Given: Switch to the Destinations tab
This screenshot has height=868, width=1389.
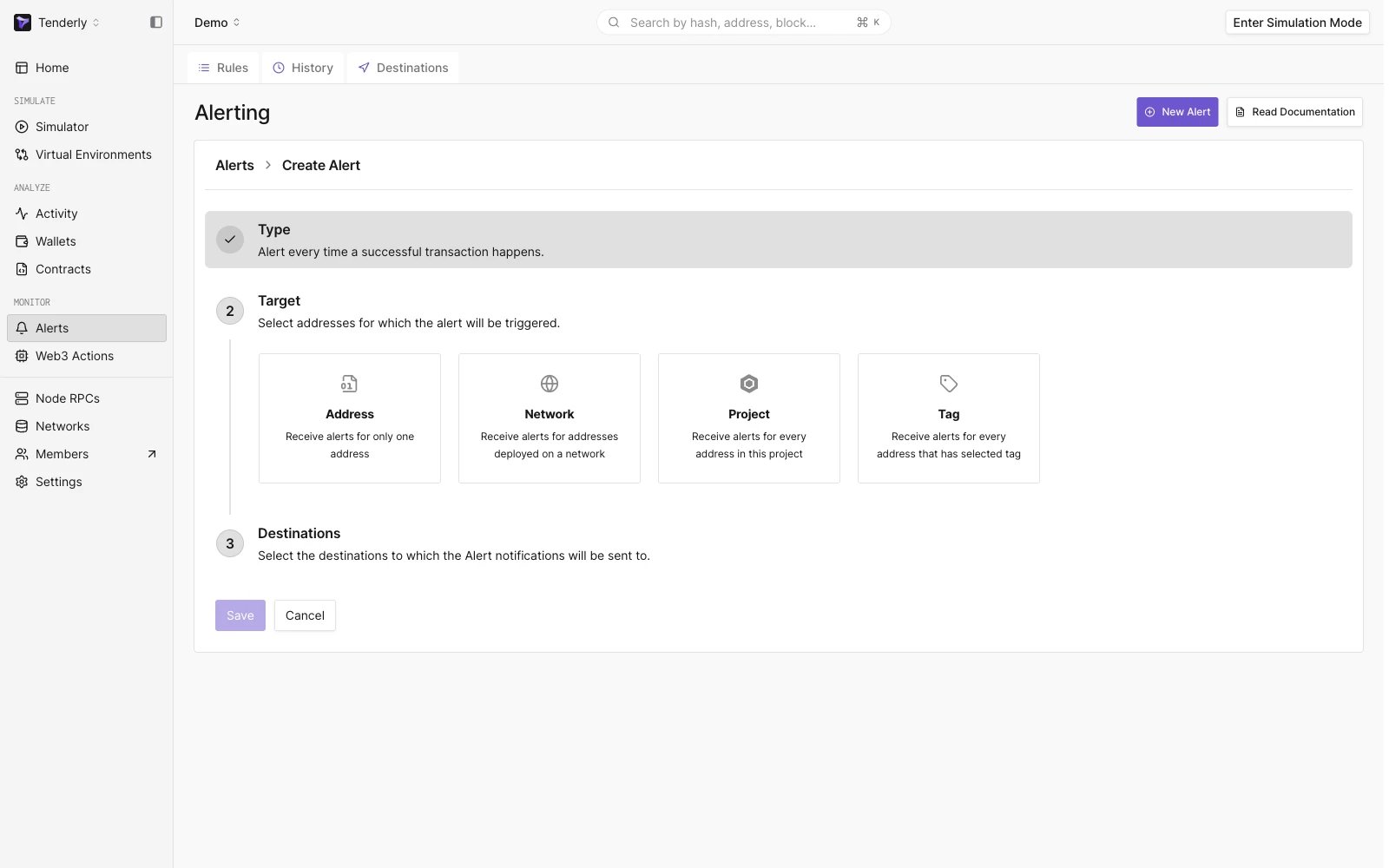Looking at the screenshot, I should (403, 68).
